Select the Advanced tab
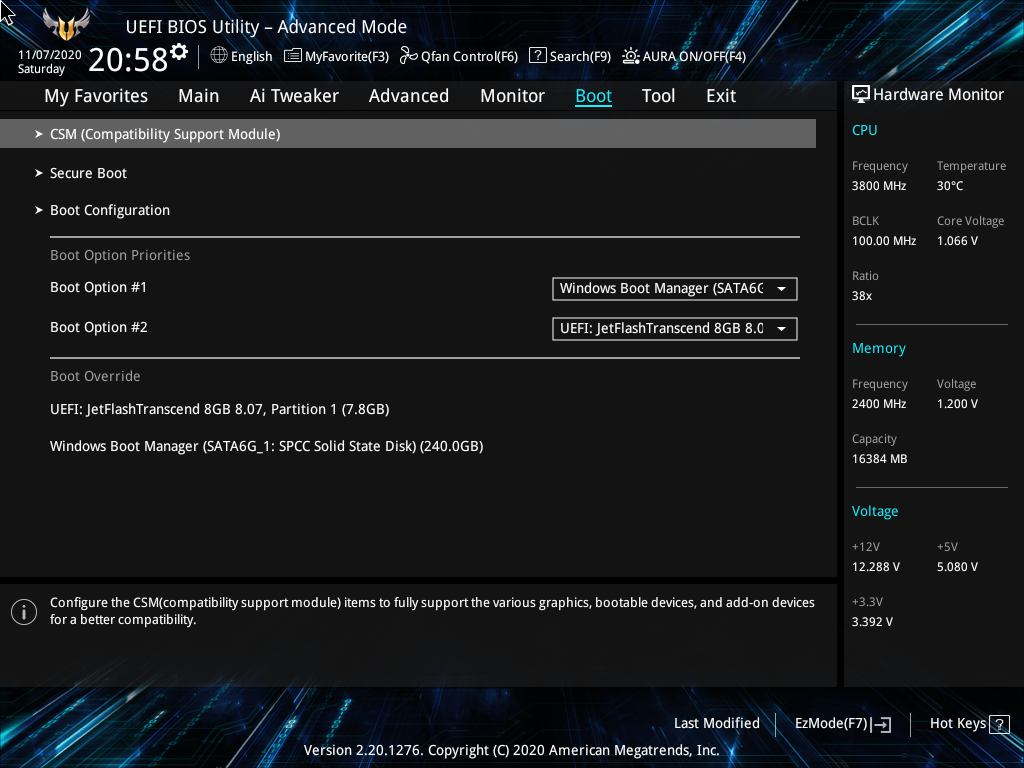 coord(409,96)
